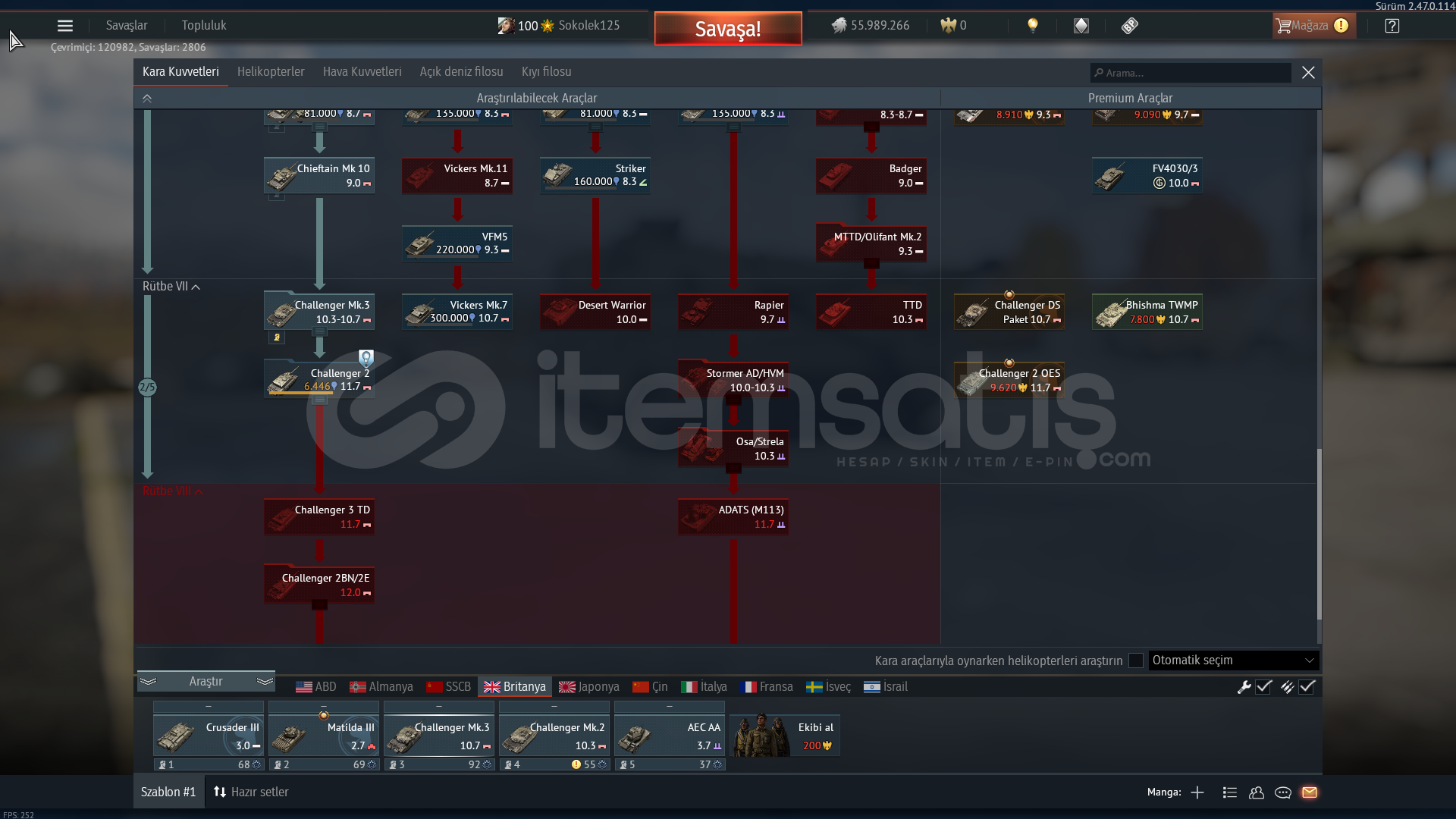The height and width of the screenshot is (819, 1456).
Task: Click the 2/5 rank progress indicator
Action: [147, 388]
